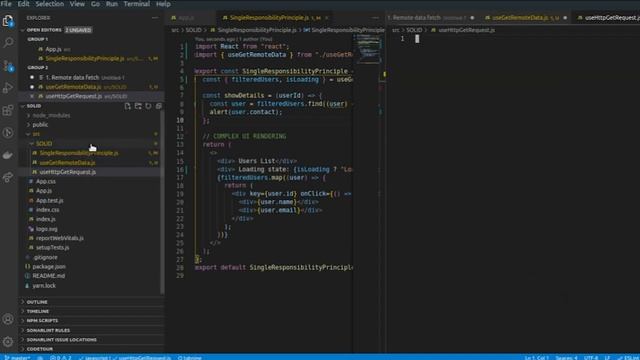
Task: Open the Selection menu
Action: click(49, 4)
